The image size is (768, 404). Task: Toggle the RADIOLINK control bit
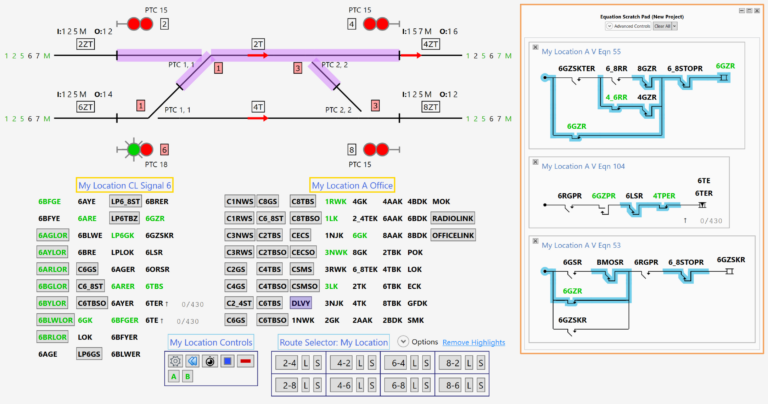[453, 218]
